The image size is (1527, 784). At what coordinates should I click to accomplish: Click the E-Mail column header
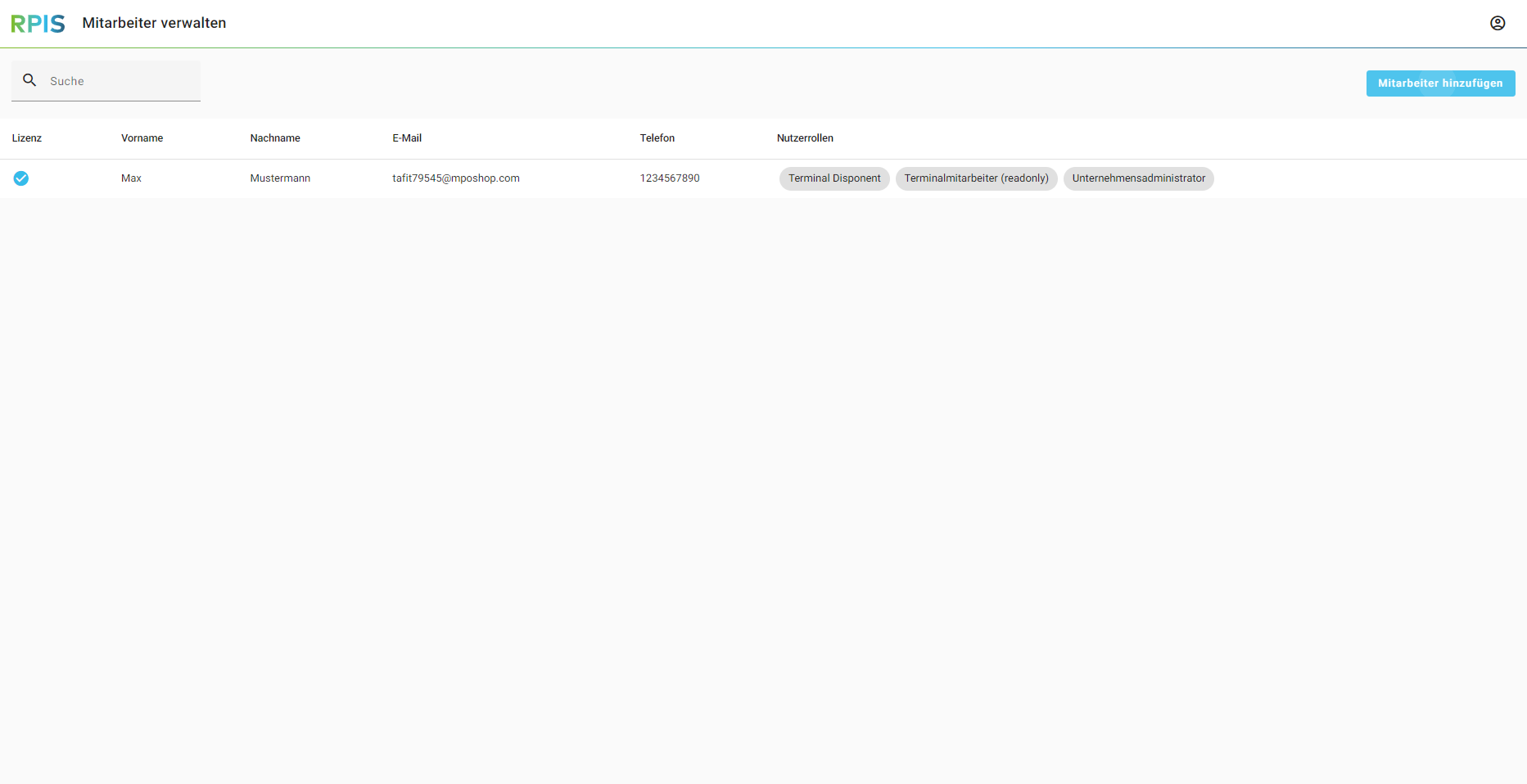[407, 138]
